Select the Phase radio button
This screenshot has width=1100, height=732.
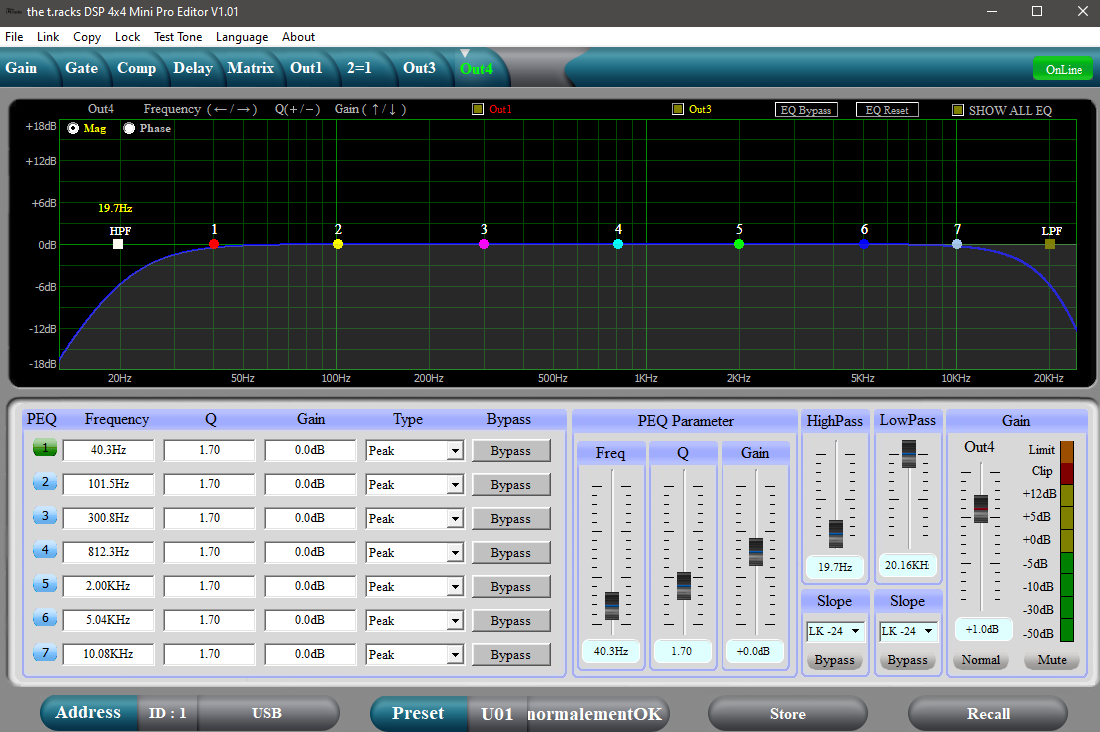tap(129, 128)
